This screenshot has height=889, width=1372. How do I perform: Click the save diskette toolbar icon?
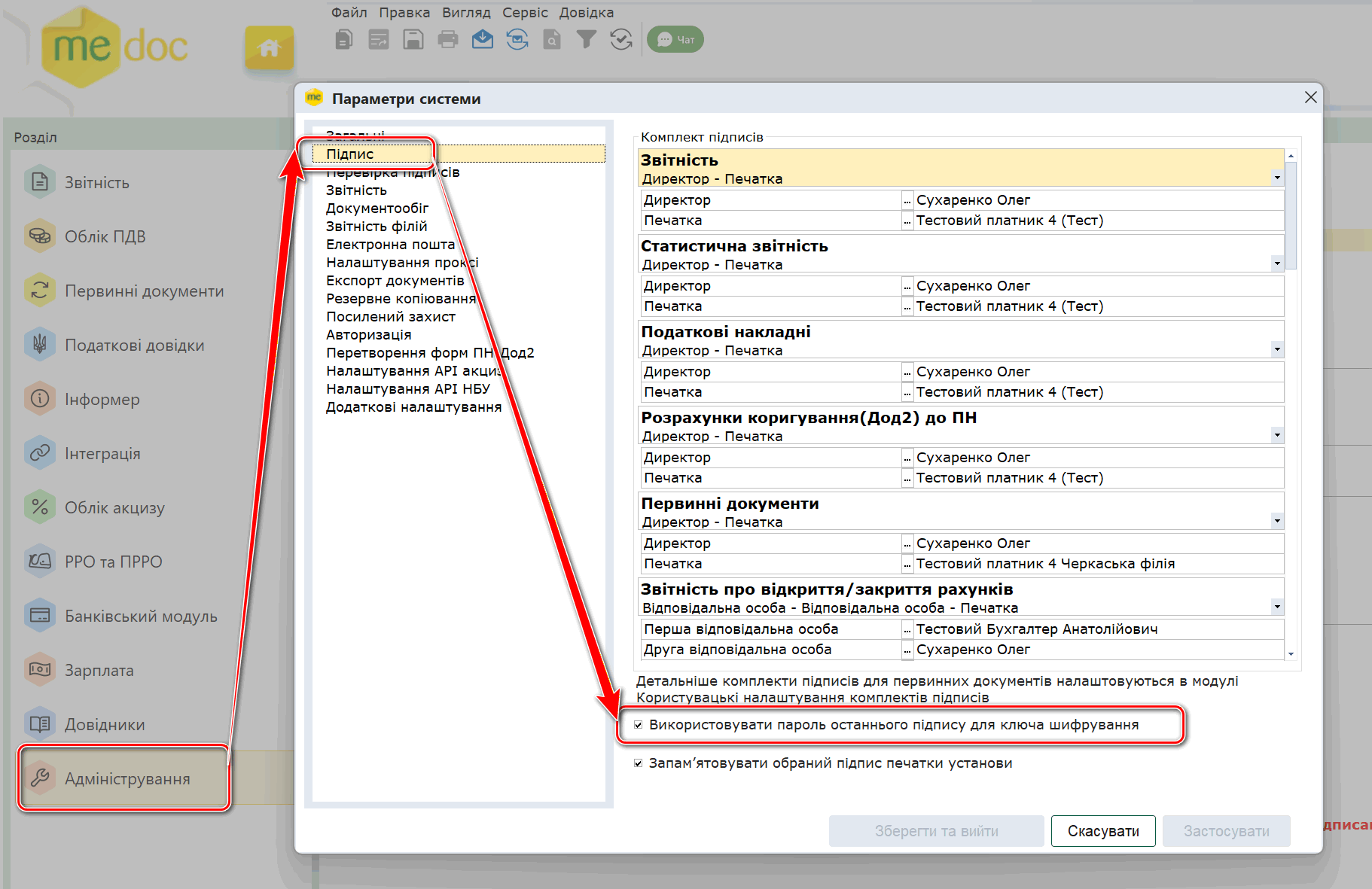tap(413, 39)
